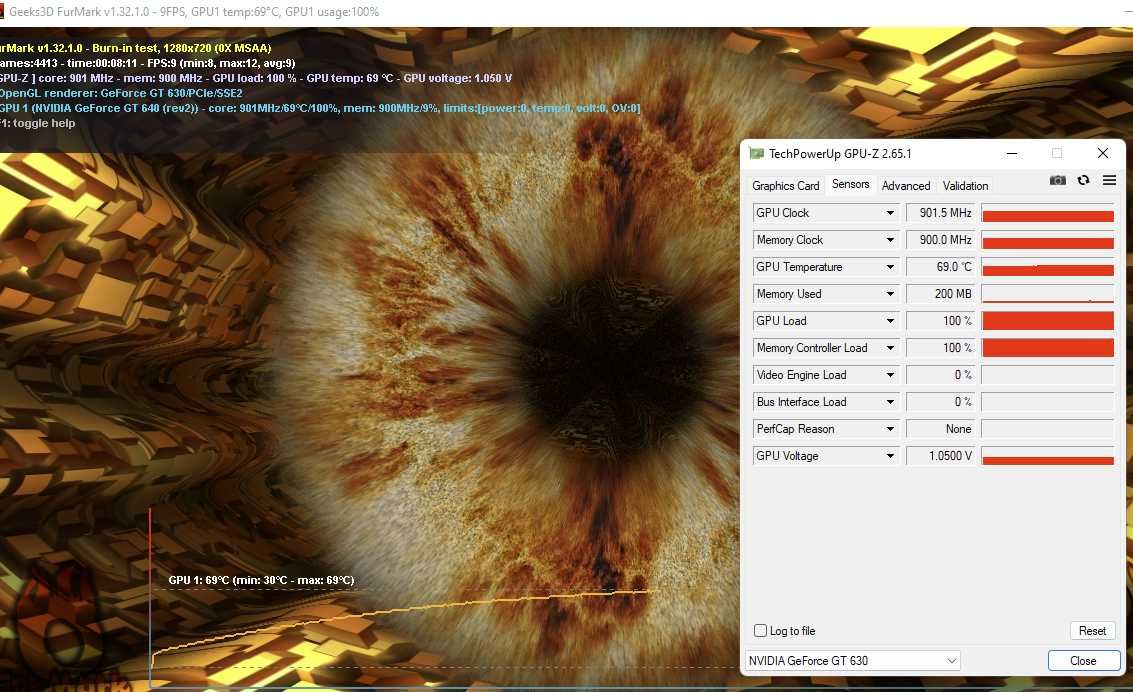Take a GPU-Z screenshot with camera icon
The width and height of the screenshot is (1133, 692).
1057,181
